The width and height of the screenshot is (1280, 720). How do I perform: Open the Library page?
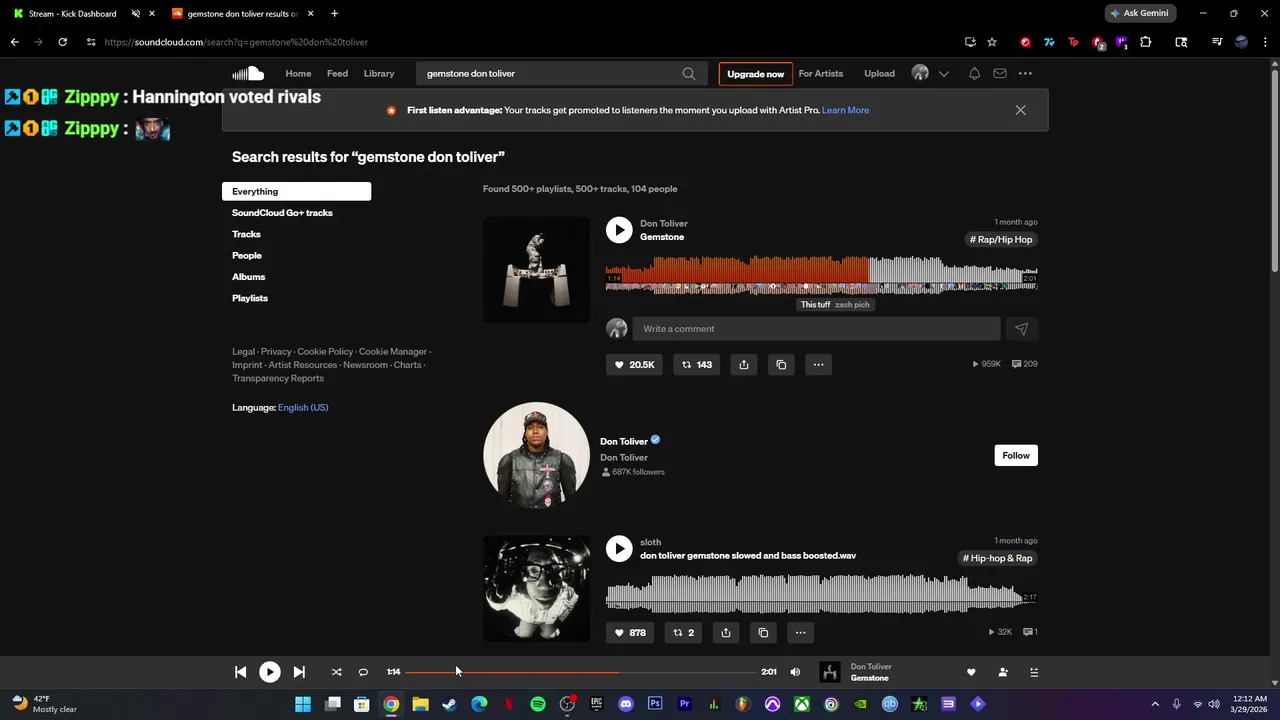[379, 73]
